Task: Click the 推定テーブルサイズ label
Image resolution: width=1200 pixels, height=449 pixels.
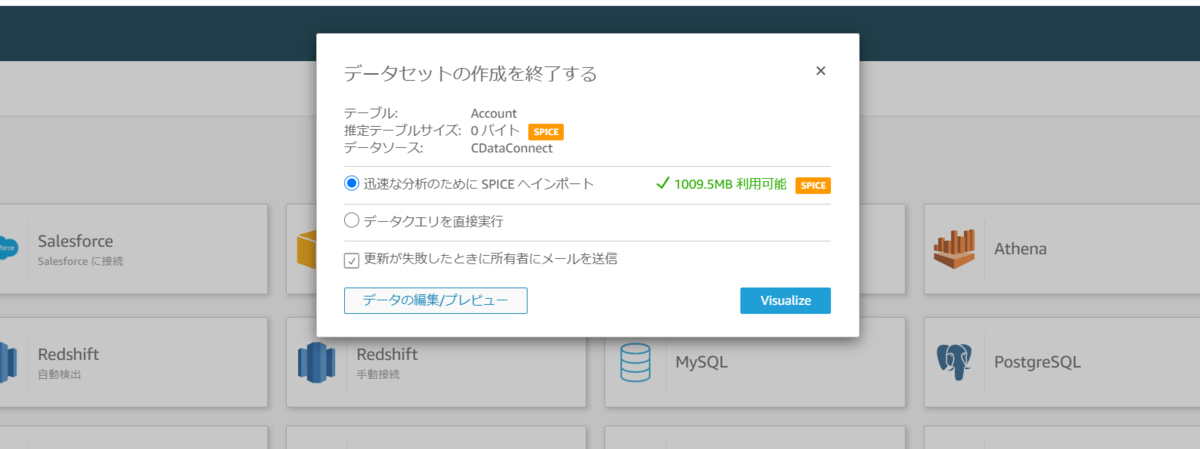Action: click(x=402, y=131)
